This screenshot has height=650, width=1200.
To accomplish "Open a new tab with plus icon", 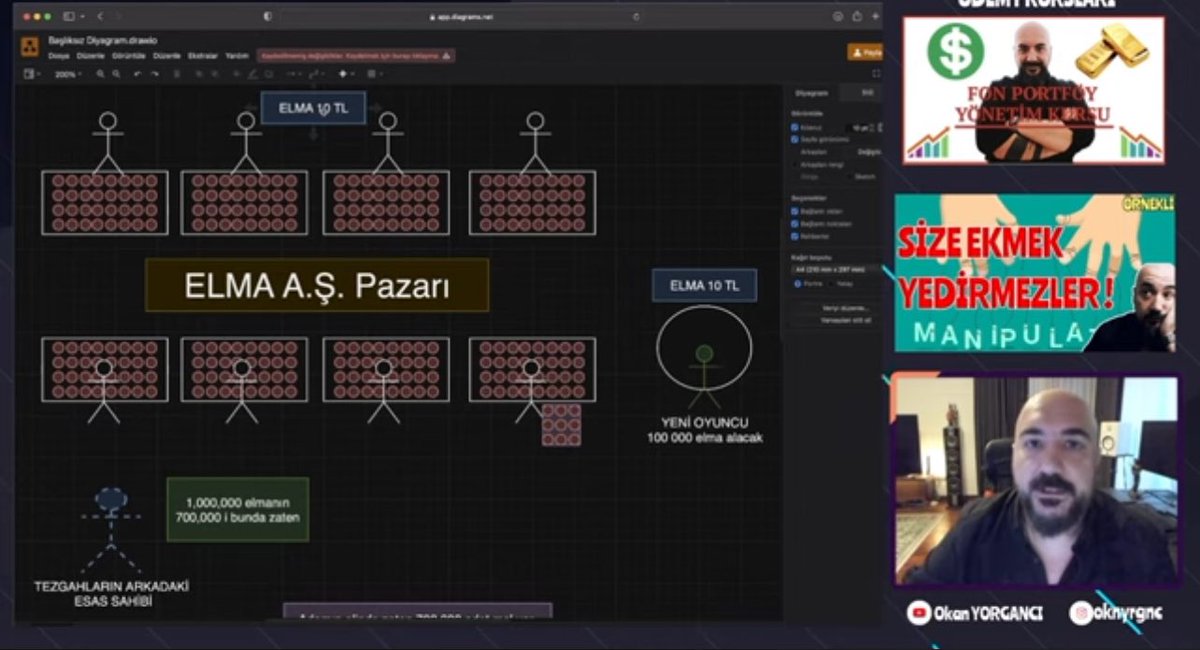I will coord(876,16).
